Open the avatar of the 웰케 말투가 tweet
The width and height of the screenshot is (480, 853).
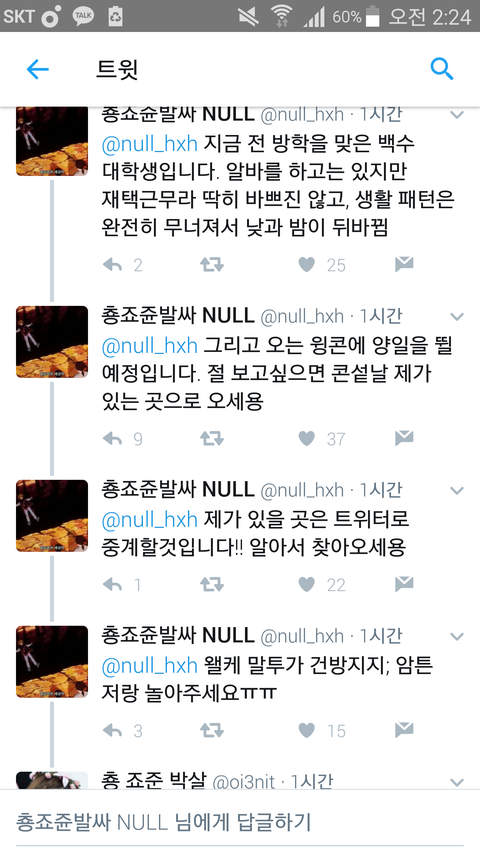[x=52, y=662]
